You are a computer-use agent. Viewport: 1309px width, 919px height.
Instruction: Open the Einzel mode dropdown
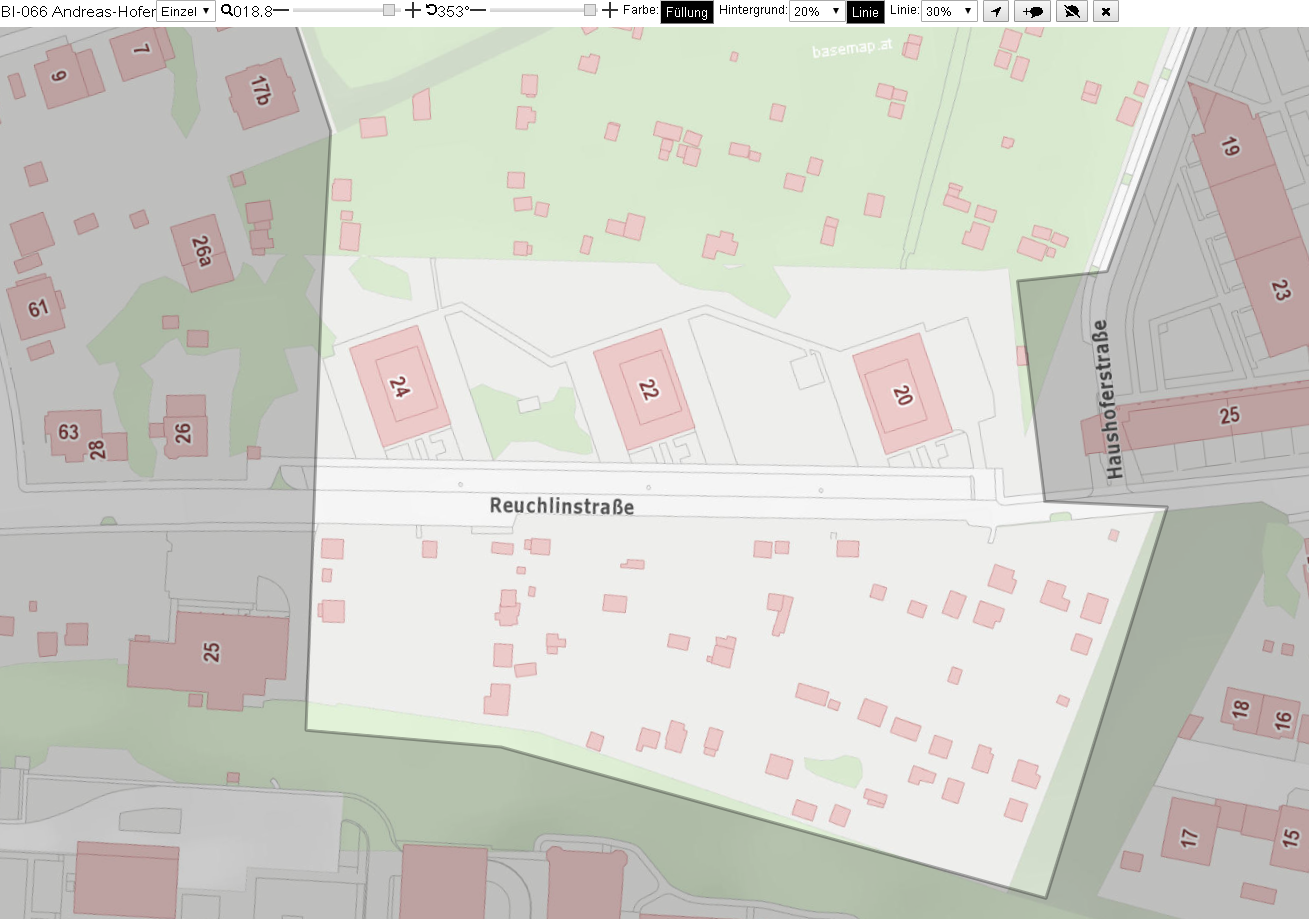click(186, 11)
